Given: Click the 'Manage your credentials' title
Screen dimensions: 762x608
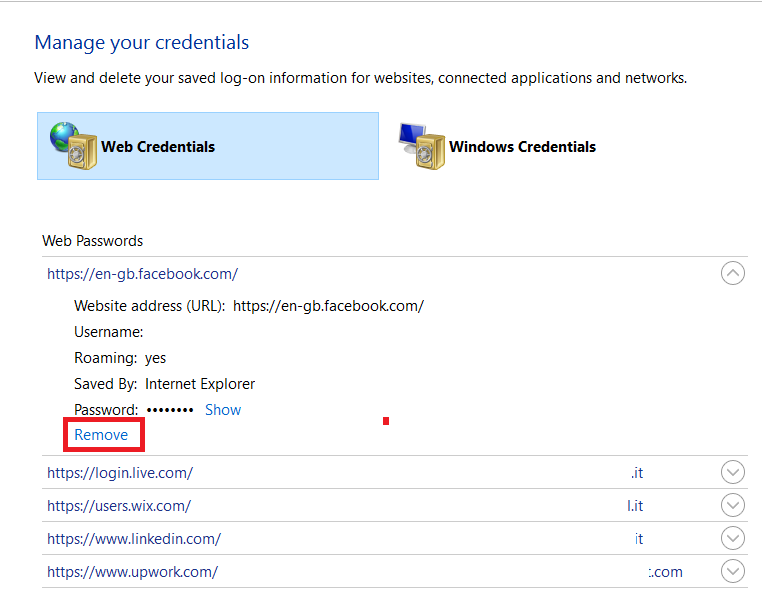Looking at the screenshot, I should click(x=142, y=43).
